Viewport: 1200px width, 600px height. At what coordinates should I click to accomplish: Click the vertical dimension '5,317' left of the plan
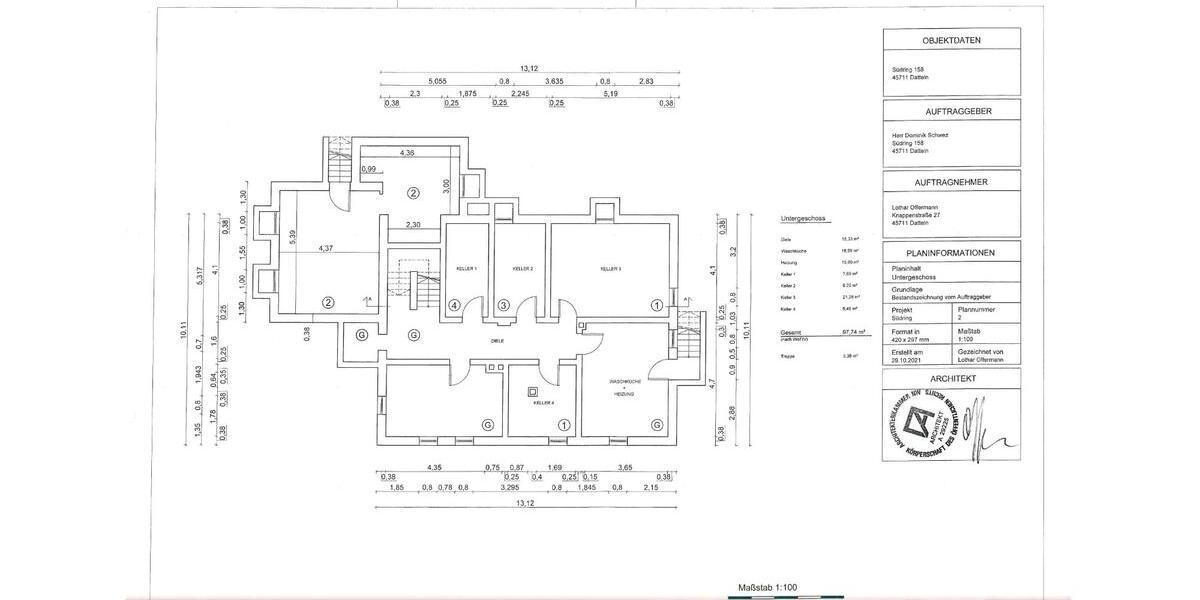coord(199,275)
